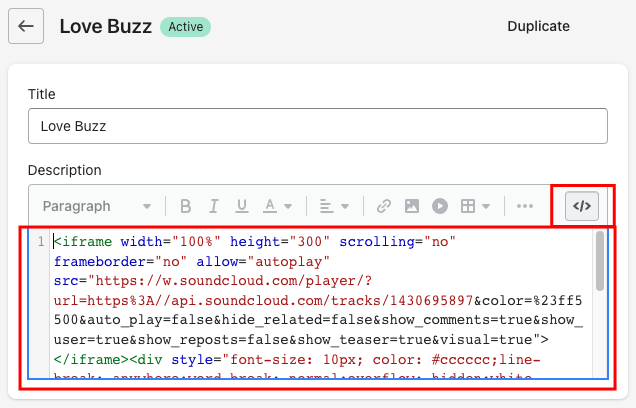Open the Paragraph style dropdown
636x408 pixels.
(97, 206)
